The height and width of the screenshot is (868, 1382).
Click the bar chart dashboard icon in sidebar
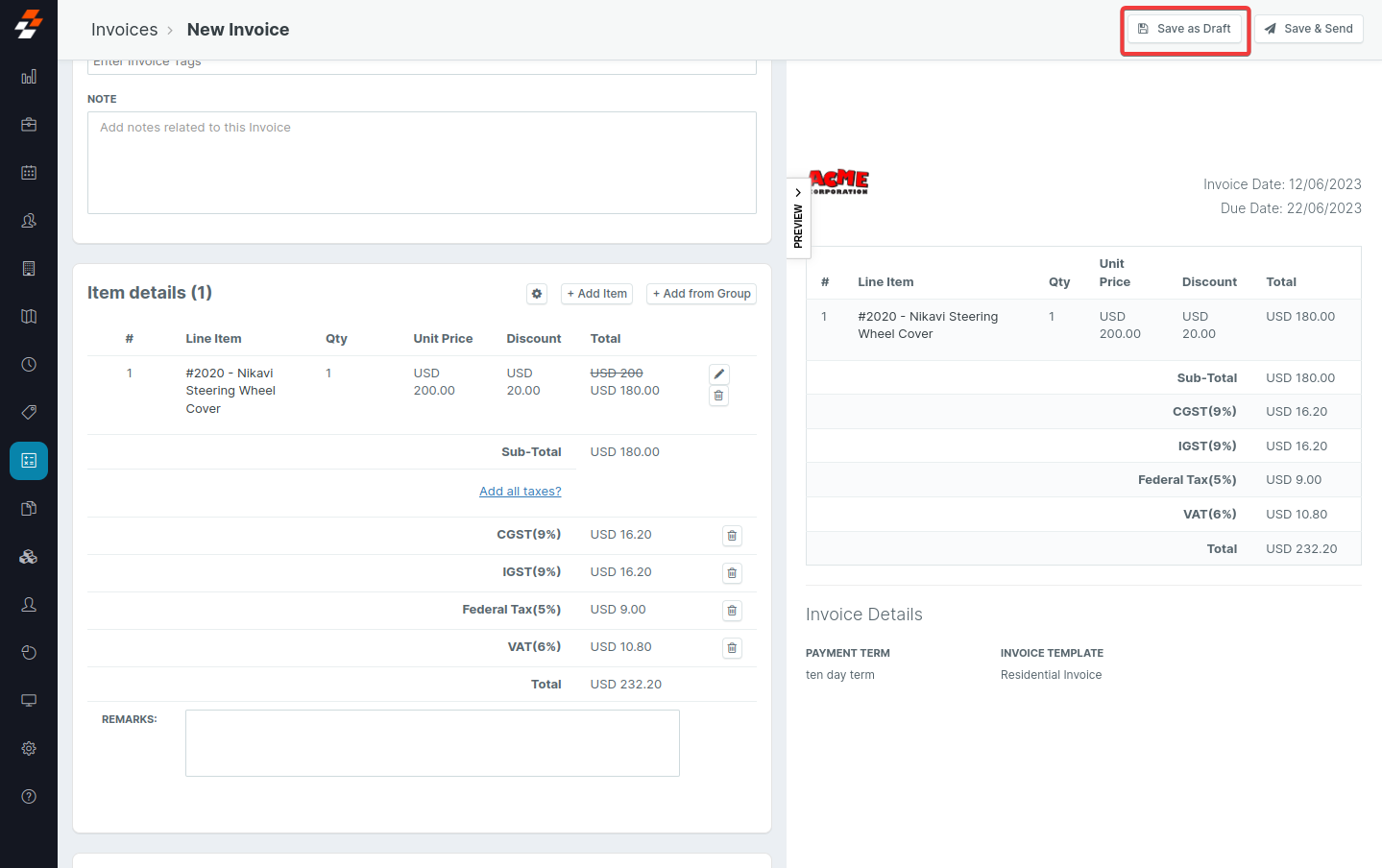point(29,77)
